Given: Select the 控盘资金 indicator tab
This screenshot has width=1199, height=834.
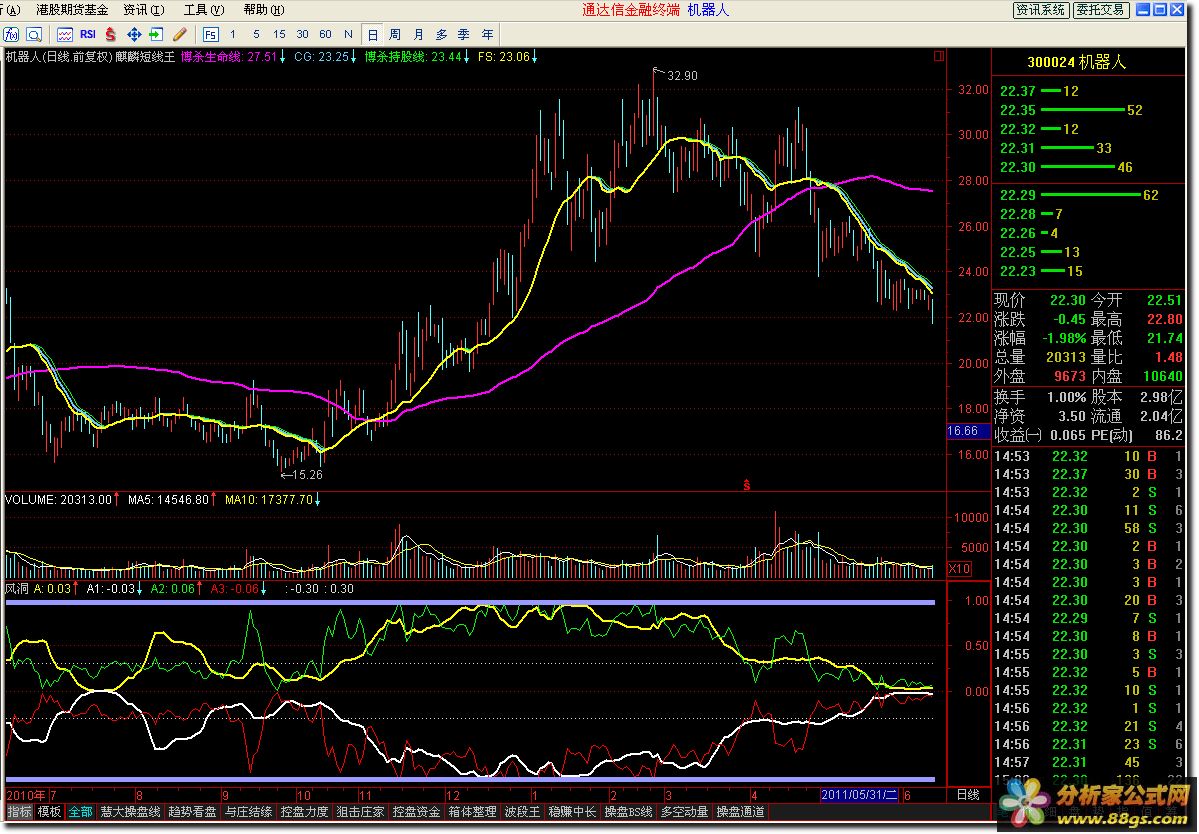Looking at the screenshot, I should click(416, 812).
